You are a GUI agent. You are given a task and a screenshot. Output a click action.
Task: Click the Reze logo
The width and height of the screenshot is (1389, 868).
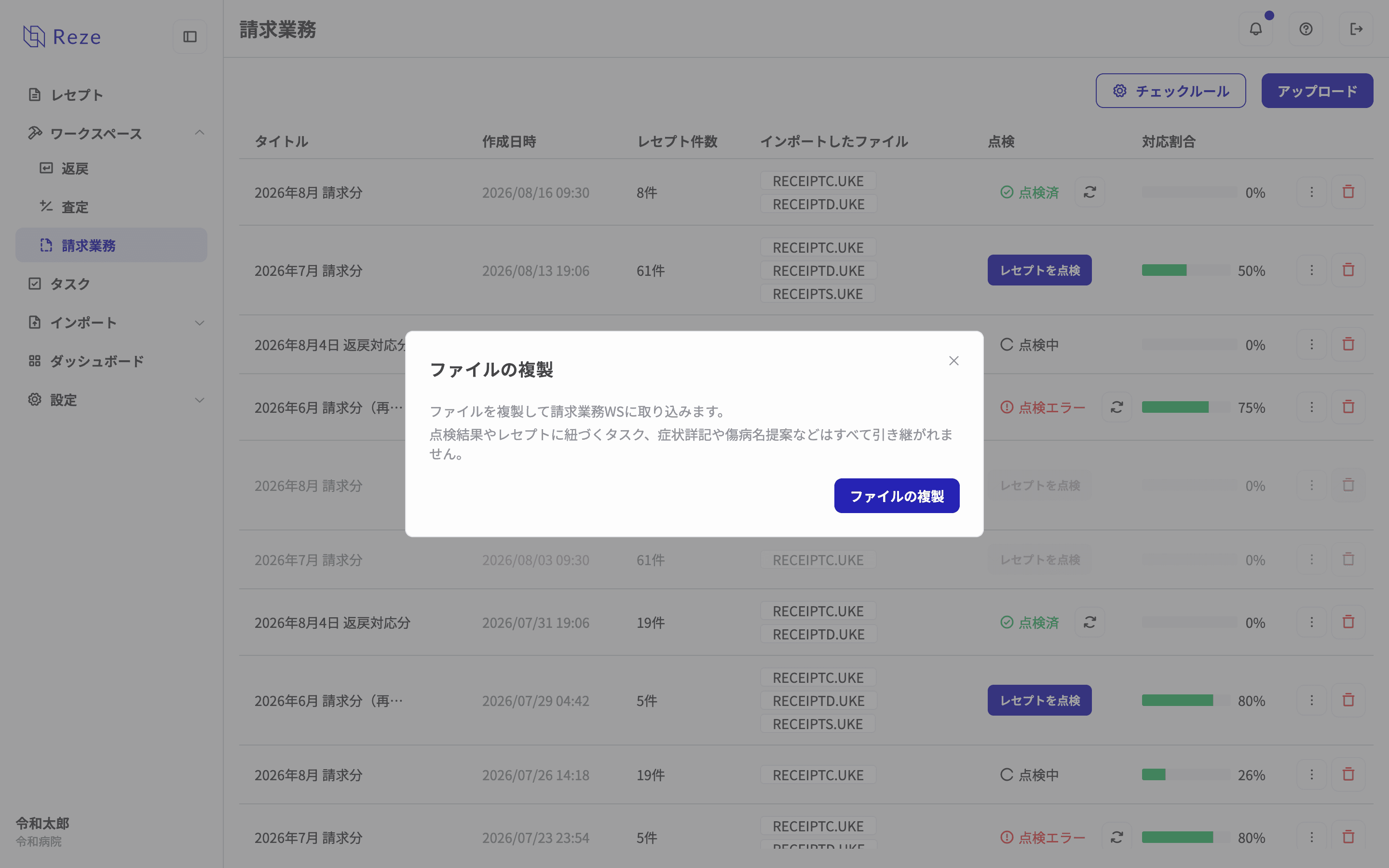62,37
